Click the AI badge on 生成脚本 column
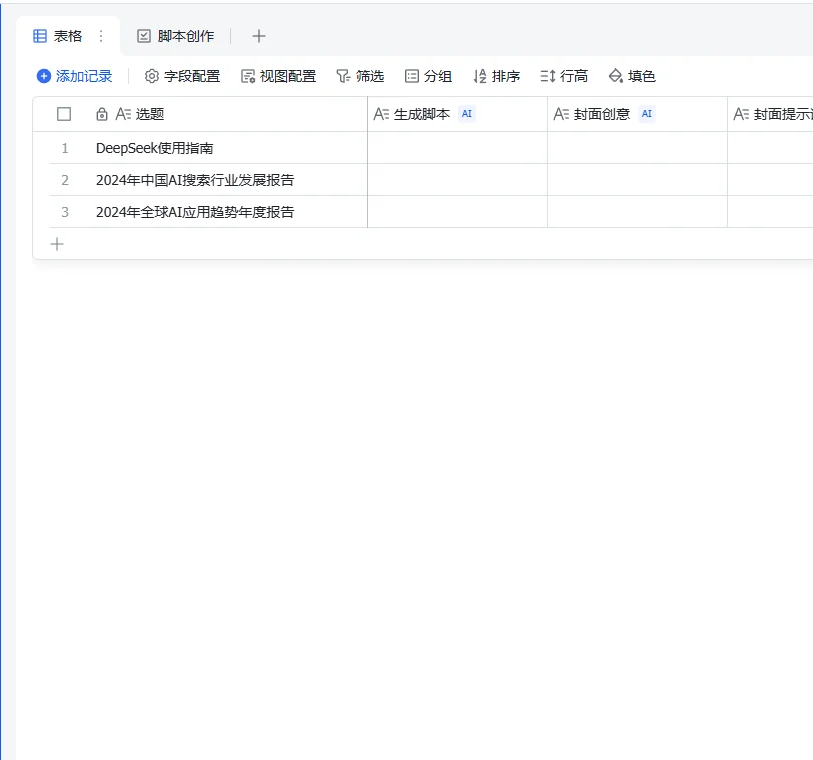The width and height of the screenshot is (813, 760). pos(467,114)
